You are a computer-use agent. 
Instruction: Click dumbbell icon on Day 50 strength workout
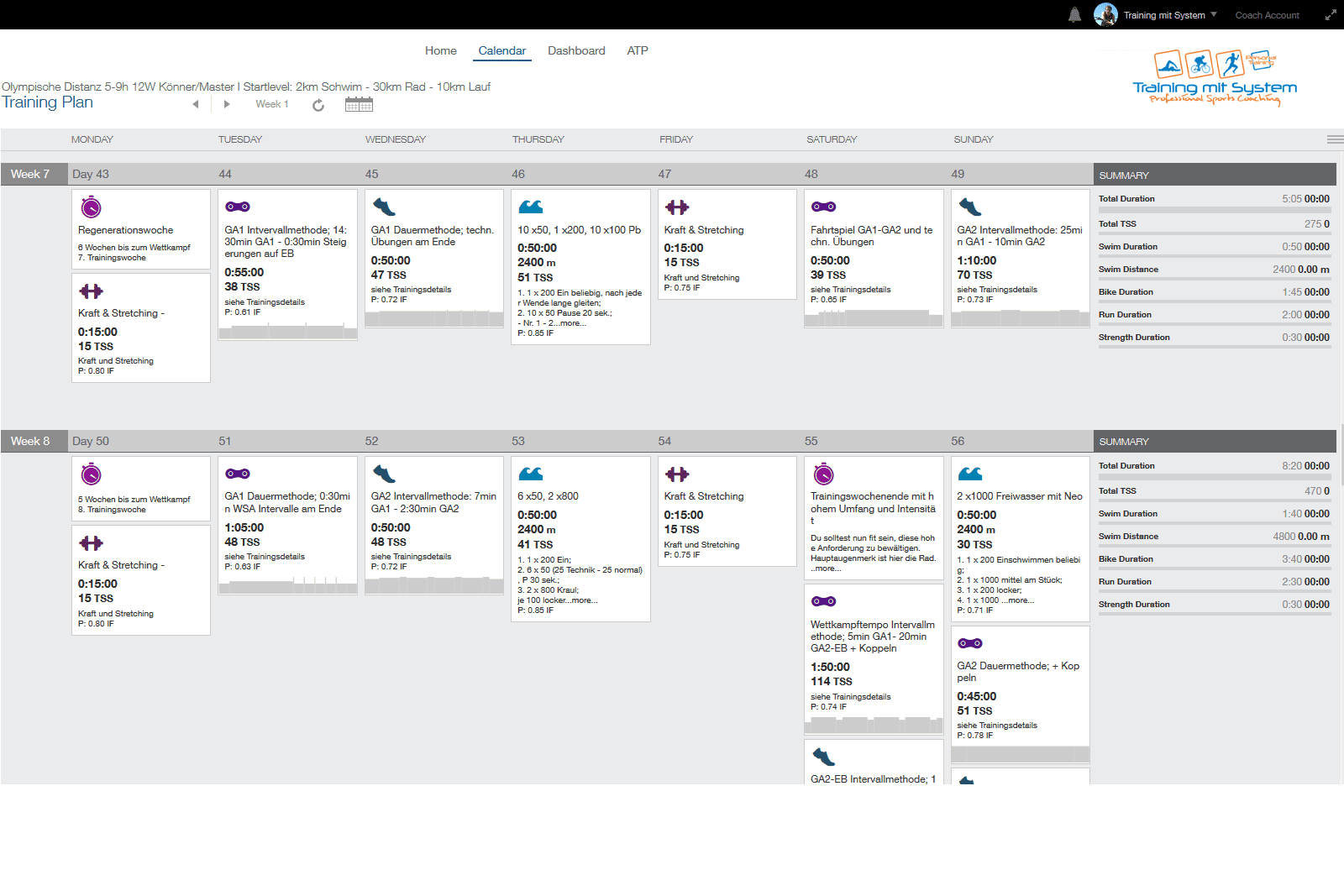tap(91, 543)
